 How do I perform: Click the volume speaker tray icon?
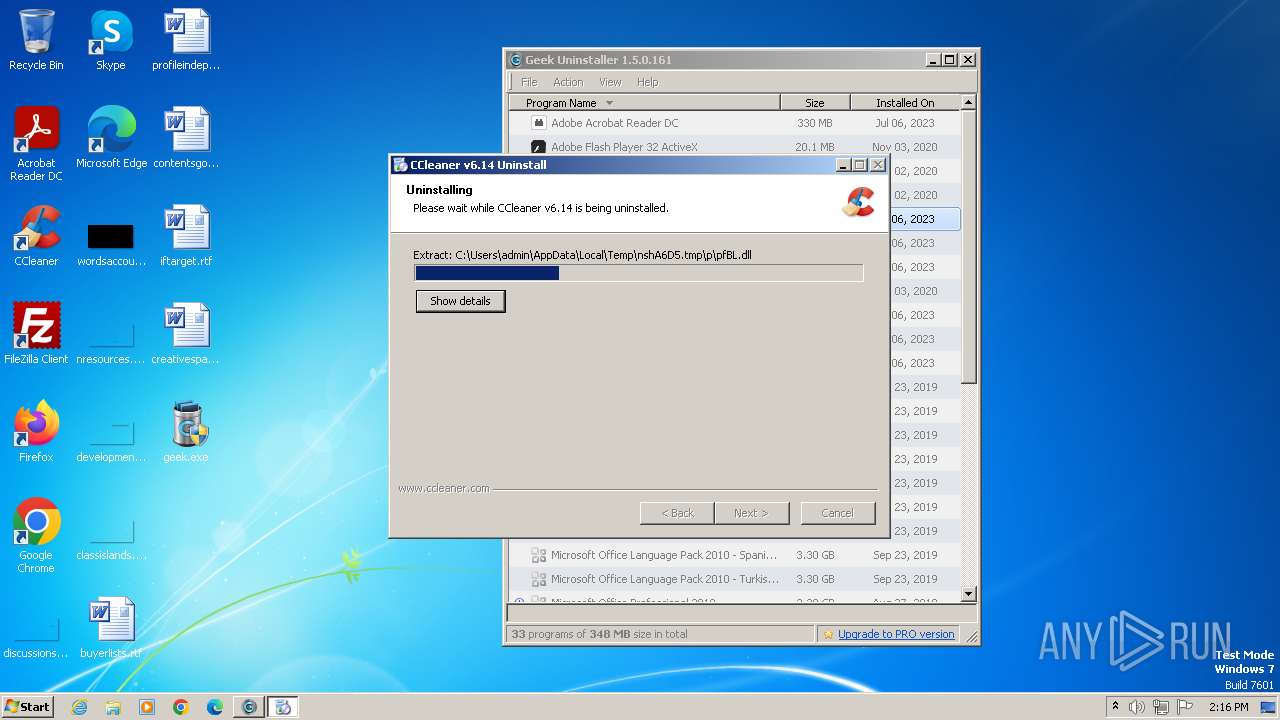(x=1137, y=707)
